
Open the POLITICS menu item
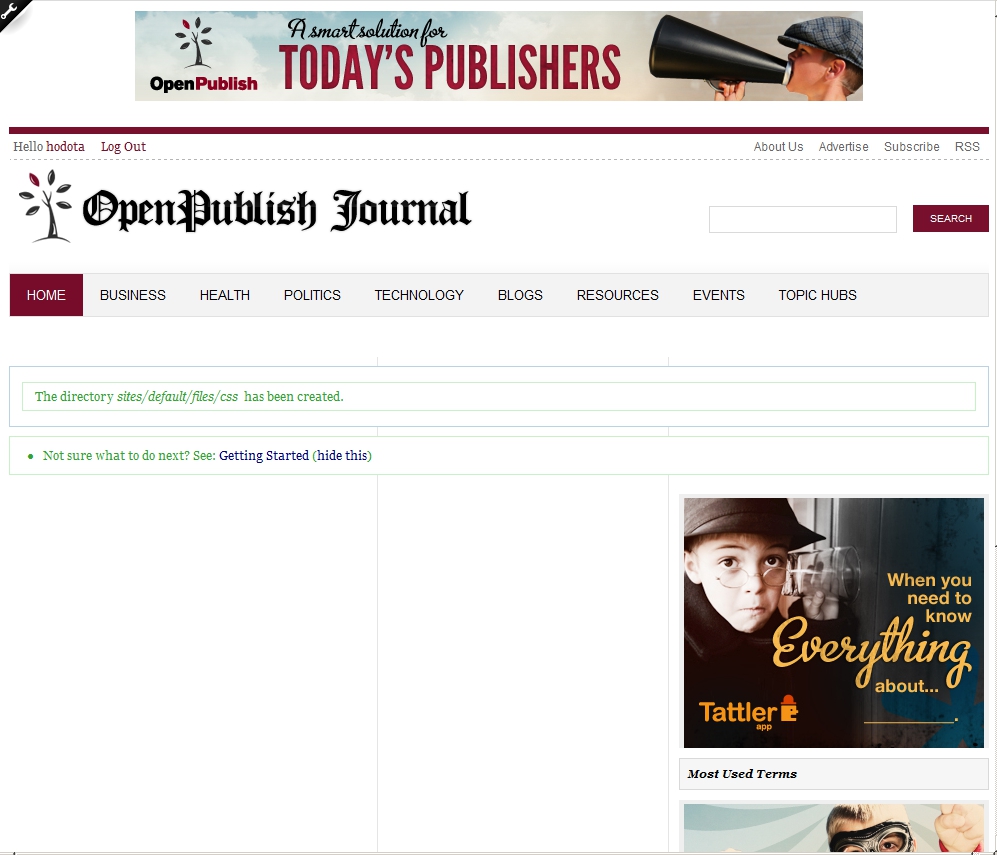(312, 295)
